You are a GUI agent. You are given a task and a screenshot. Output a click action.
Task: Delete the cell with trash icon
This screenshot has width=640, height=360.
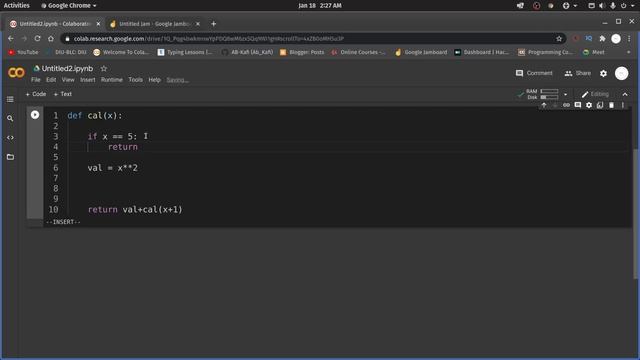pyautogui.click(x=611, y=105)
